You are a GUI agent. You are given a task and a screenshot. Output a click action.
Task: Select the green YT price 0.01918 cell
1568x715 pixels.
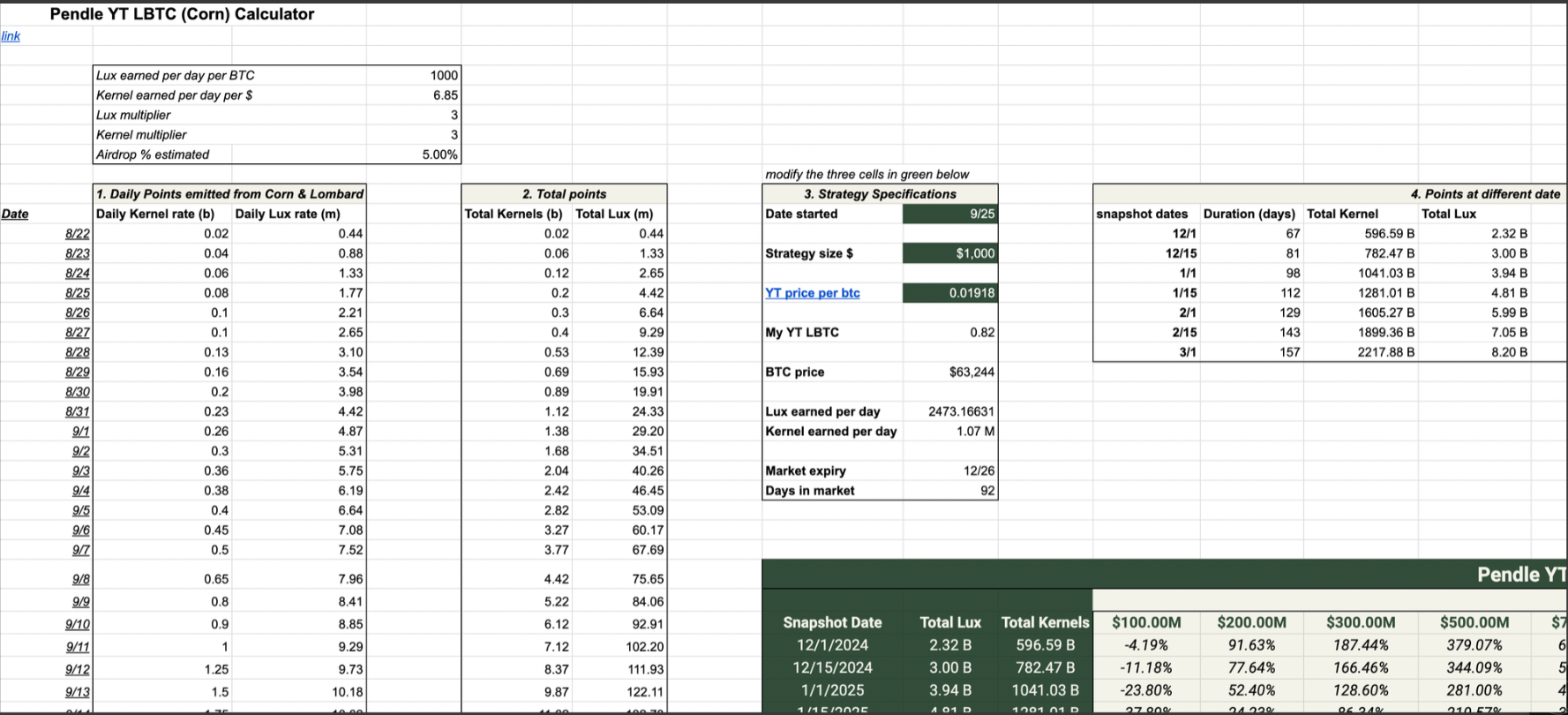point(950,293)
